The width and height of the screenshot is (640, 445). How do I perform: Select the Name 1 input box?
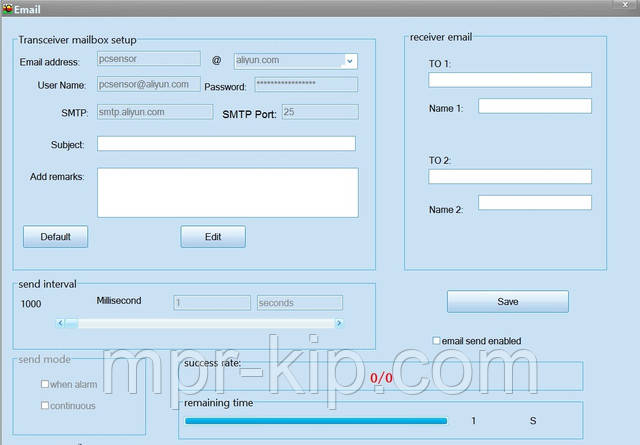(x=534, y=106)
